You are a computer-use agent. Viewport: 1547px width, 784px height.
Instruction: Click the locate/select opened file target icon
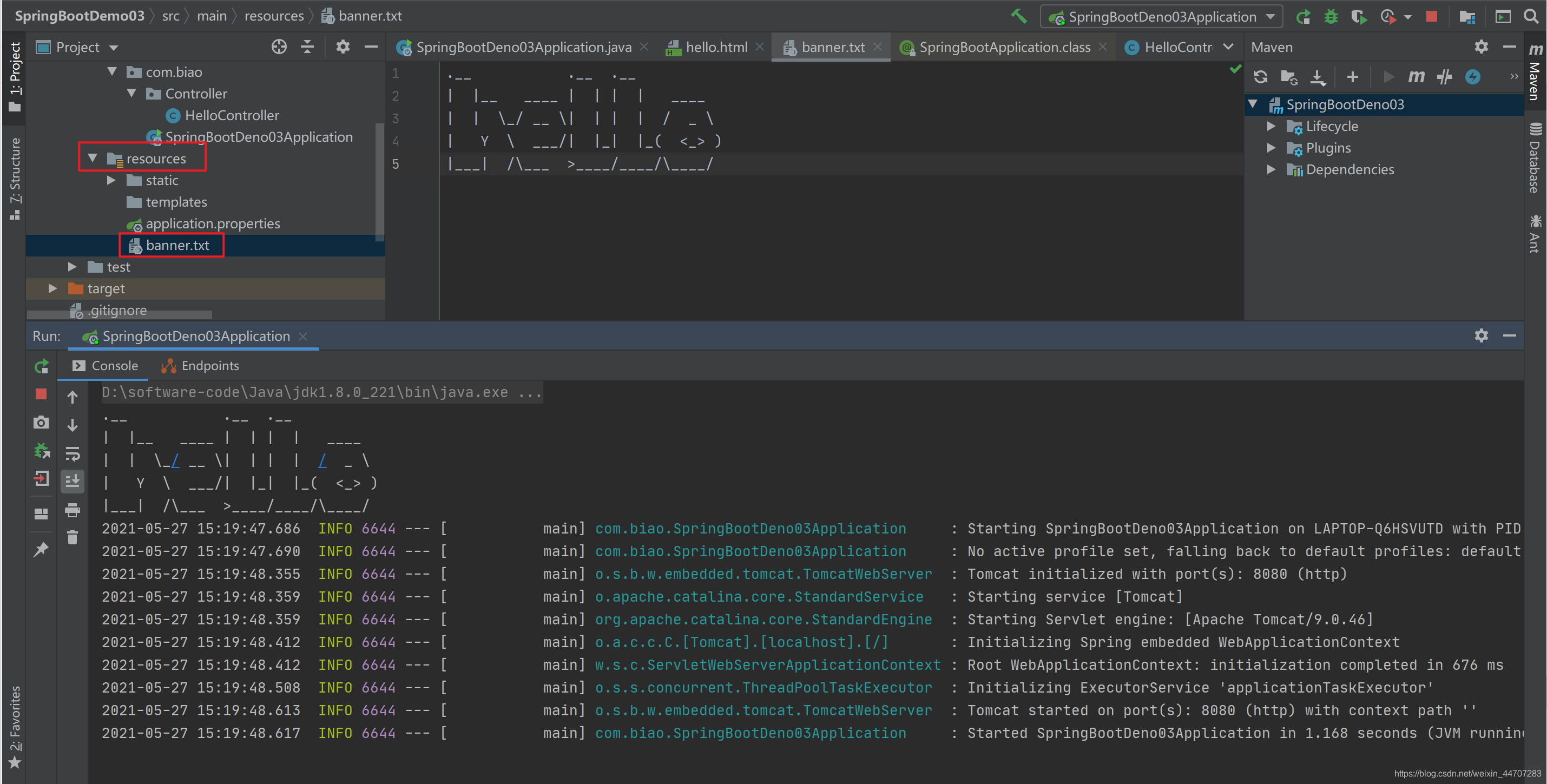tap(279, 47)
